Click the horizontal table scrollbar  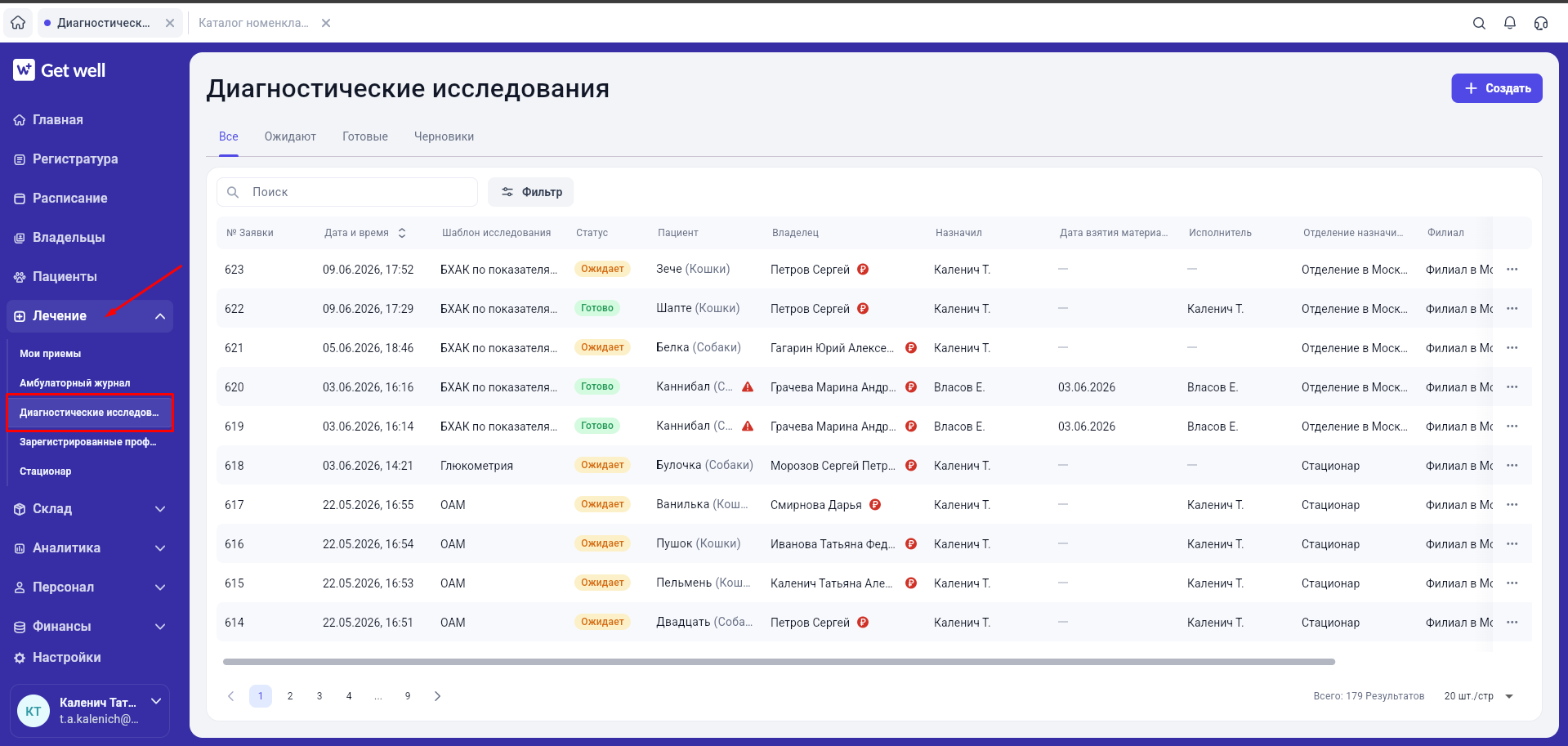click(x=779, y=661)
